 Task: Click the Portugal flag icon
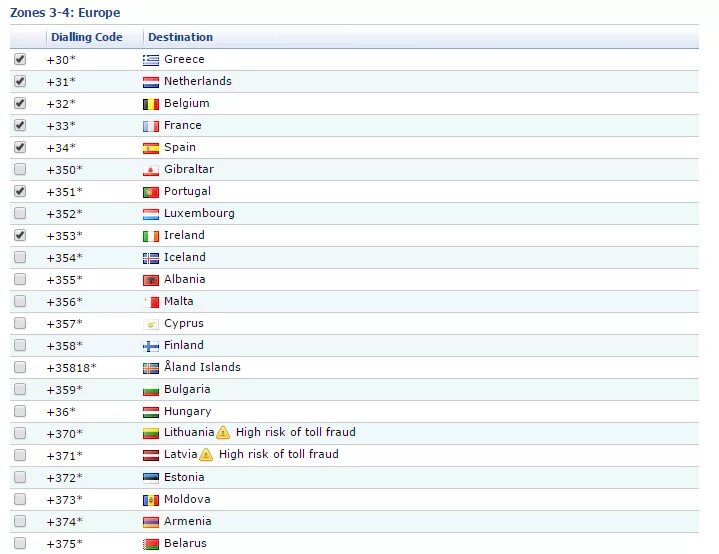coord(151,192)
